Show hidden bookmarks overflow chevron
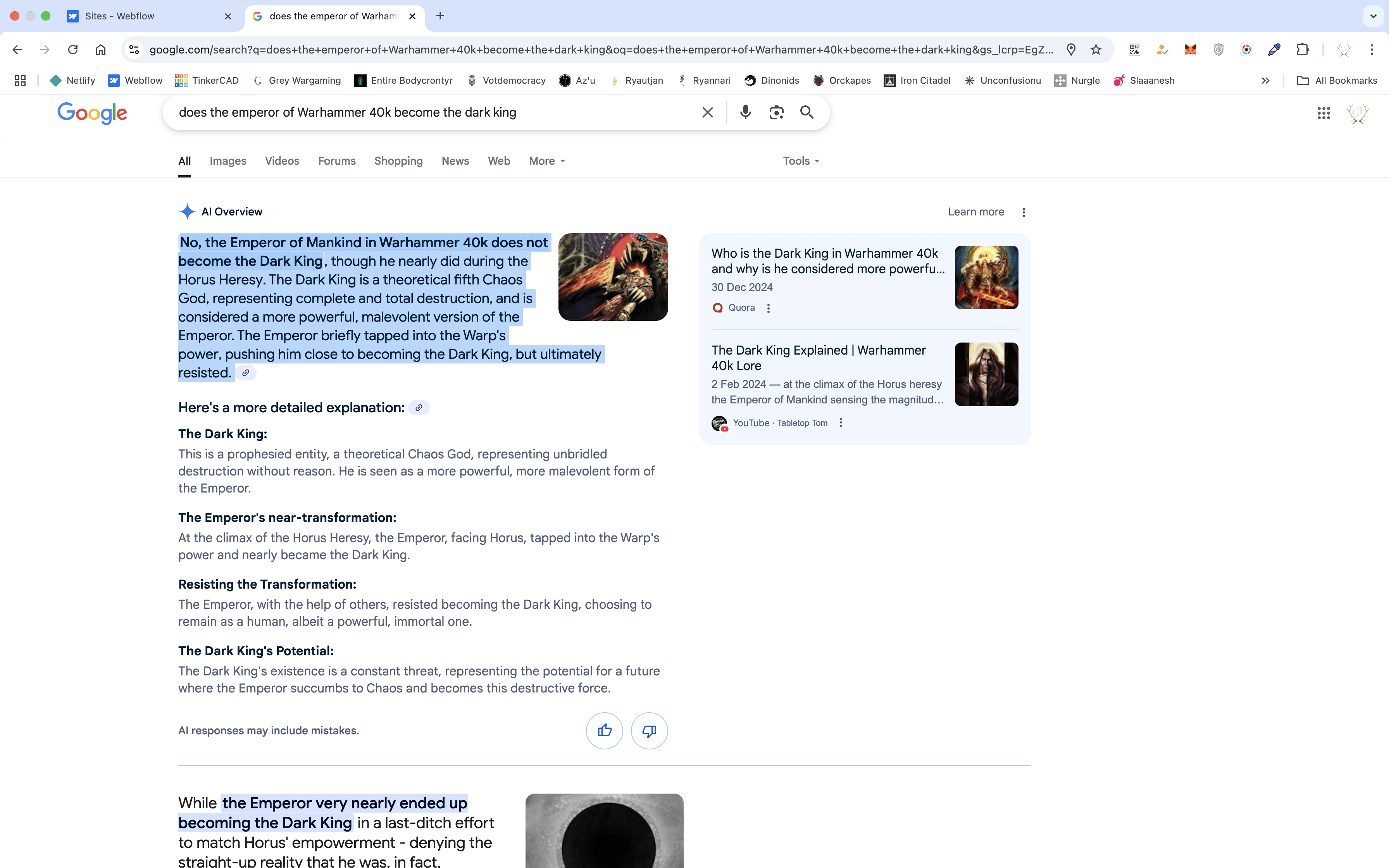 click(x=1265, y=81)
